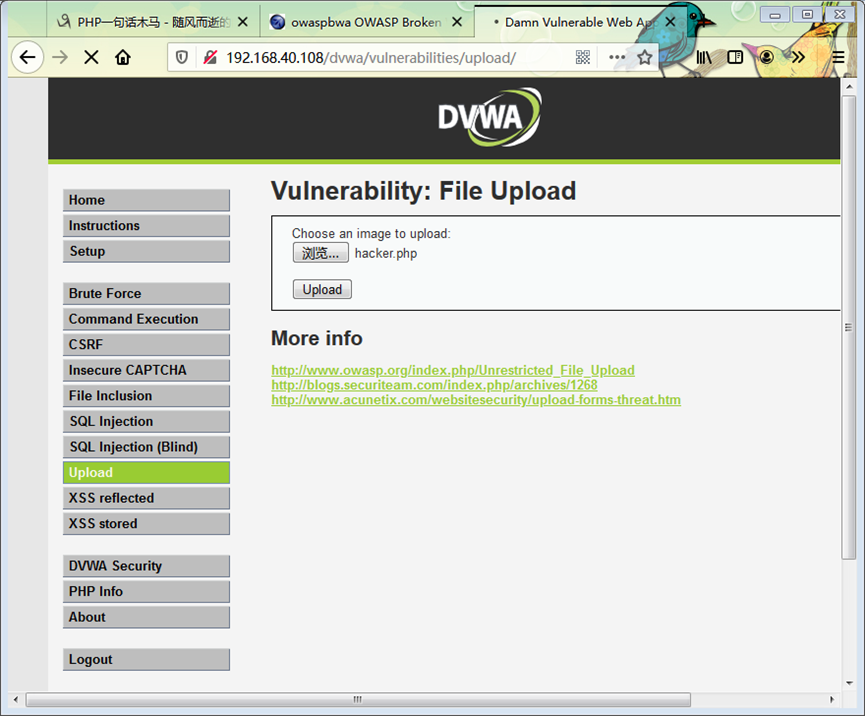Click the hacker.php selected file name
The image size is (865, 716).
tap(386, 253)
